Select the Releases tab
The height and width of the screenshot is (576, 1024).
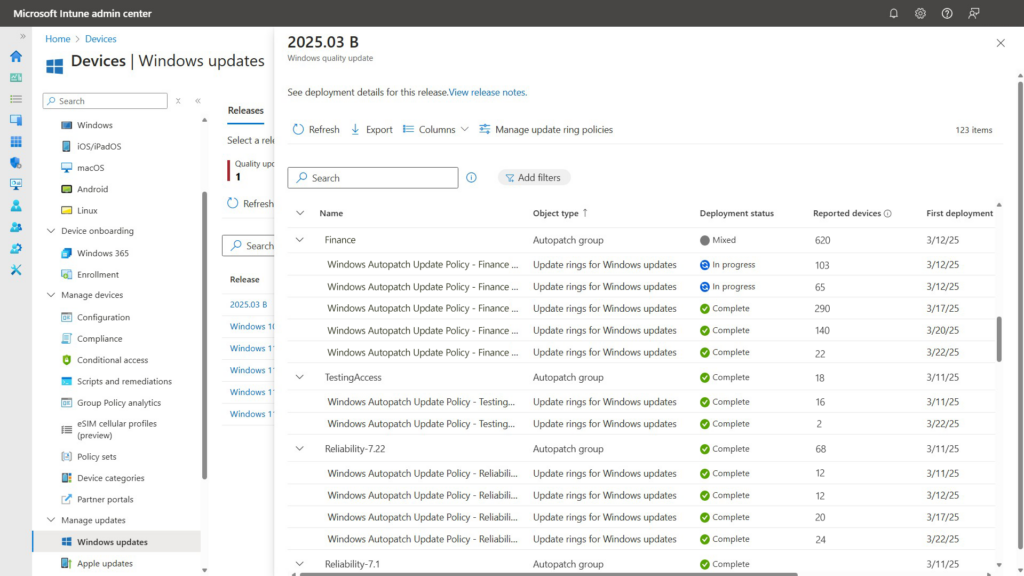click(x=246, y=110)
